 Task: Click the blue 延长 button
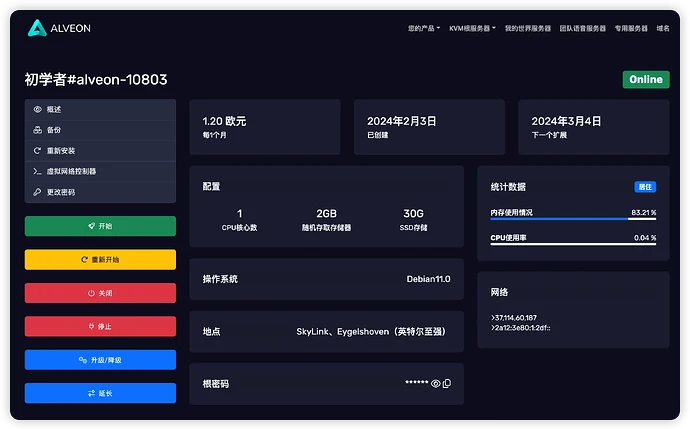pyautogui.click(x=100, y=393)
